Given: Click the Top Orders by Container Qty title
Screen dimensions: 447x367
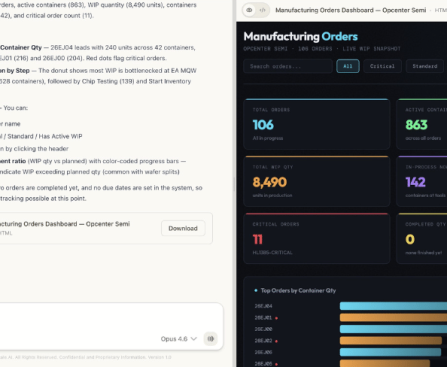Looking at the screenshot, I should 298,291.
